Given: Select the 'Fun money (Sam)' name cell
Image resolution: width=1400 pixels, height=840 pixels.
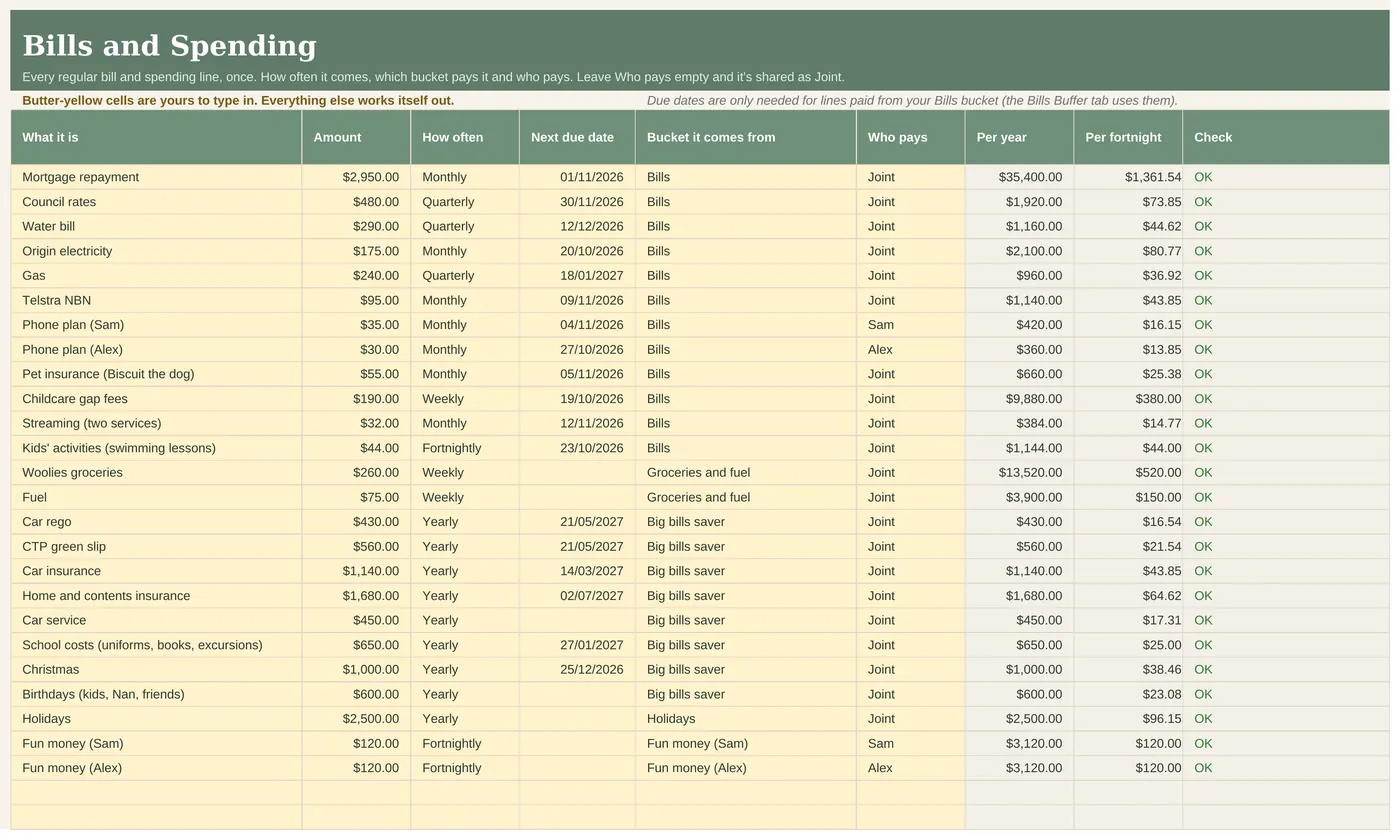Looking at the screenshot, I should coord(156,744).
